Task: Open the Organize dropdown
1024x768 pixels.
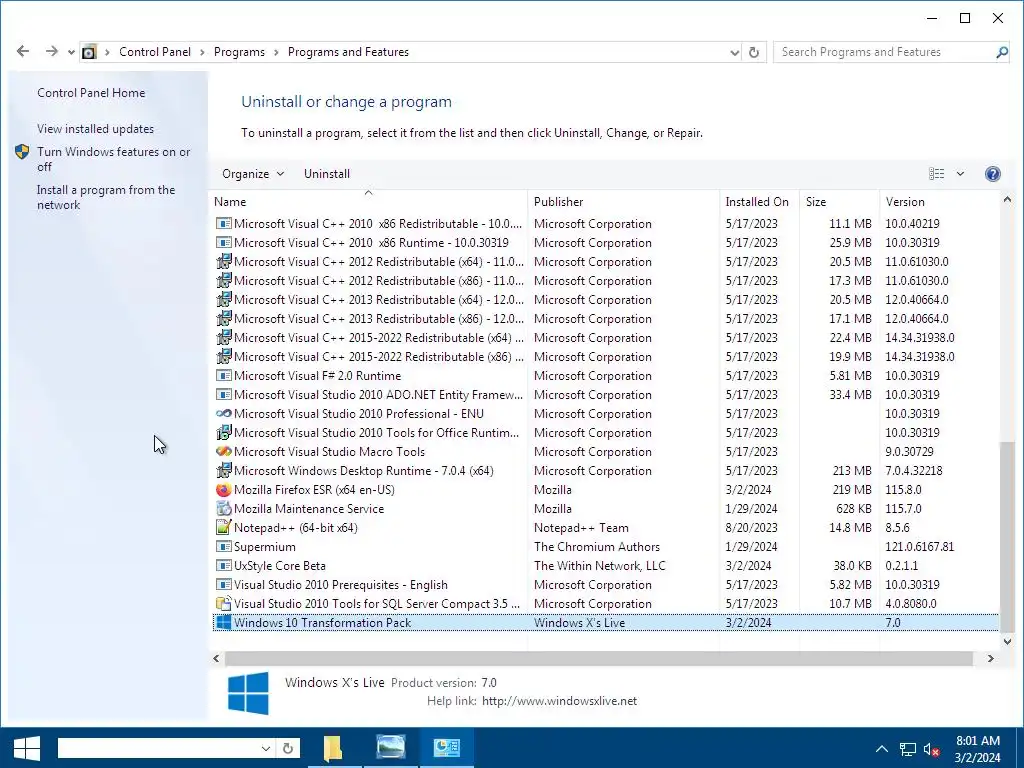Action: (x=253, y=174)
